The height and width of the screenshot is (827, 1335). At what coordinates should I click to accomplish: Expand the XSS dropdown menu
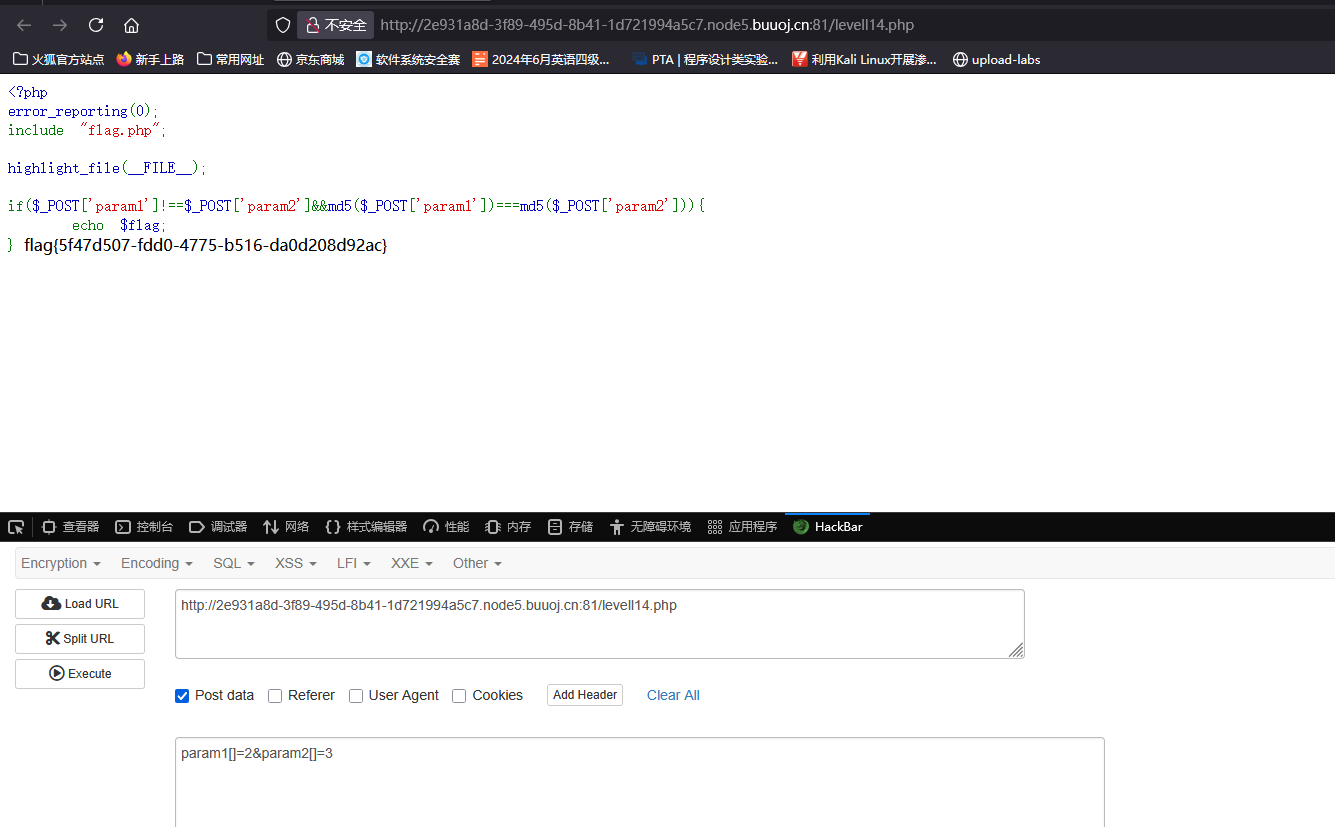point(296,563)
